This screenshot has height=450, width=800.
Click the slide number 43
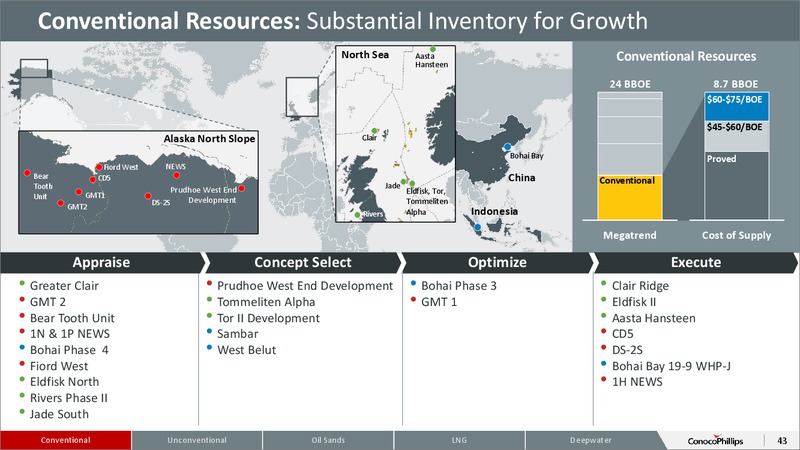782,440
